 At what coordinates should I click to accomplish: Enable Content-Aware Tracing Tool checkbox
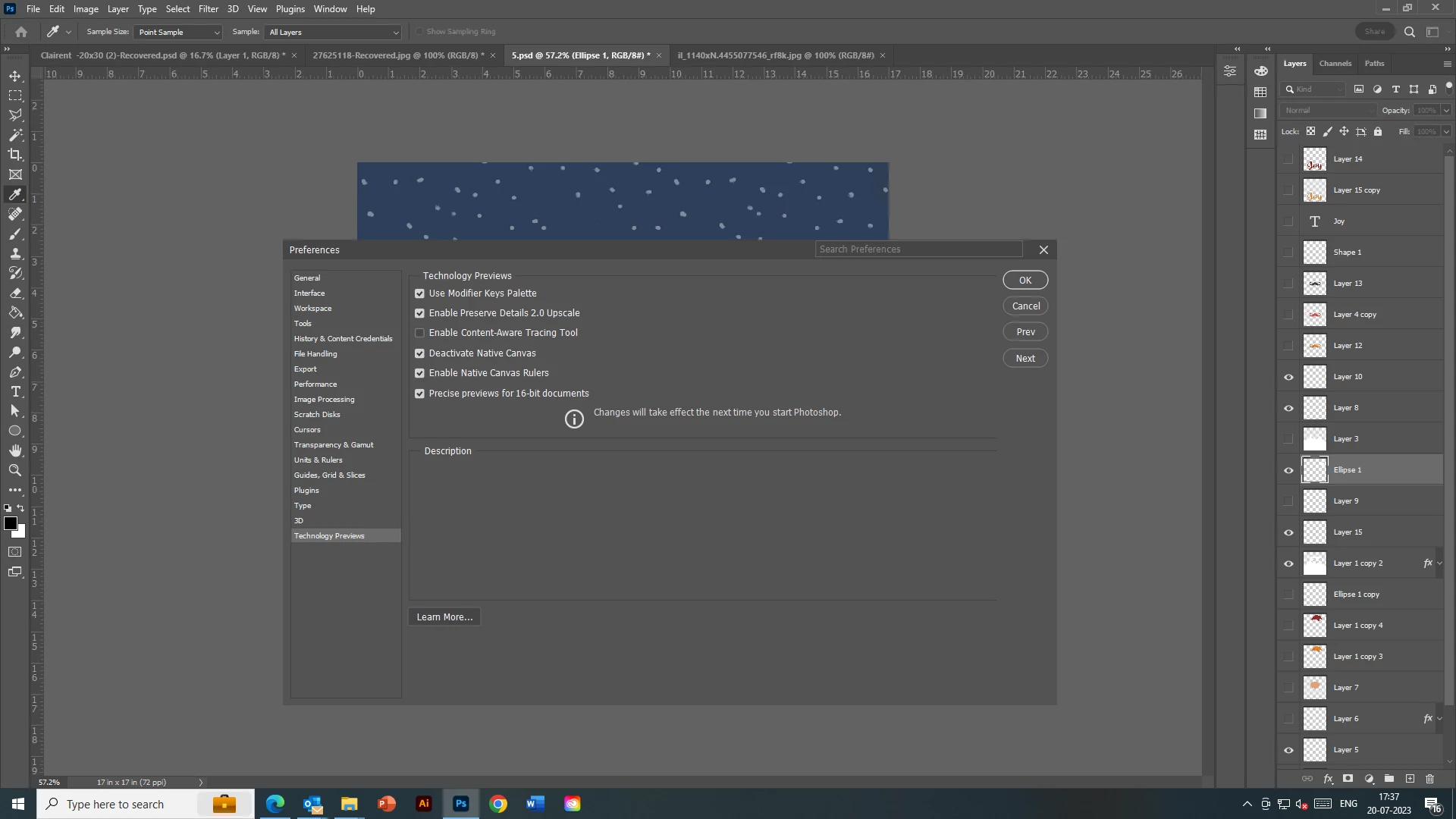point(419,333)
